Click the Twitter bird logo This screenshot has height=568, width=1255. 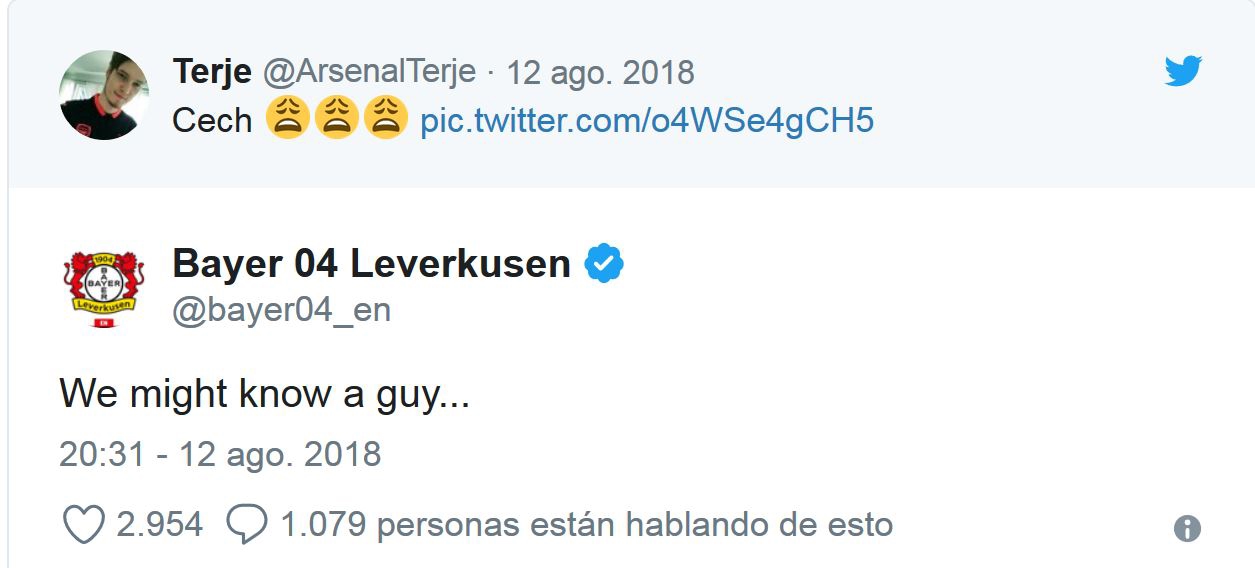[1182, 71]
